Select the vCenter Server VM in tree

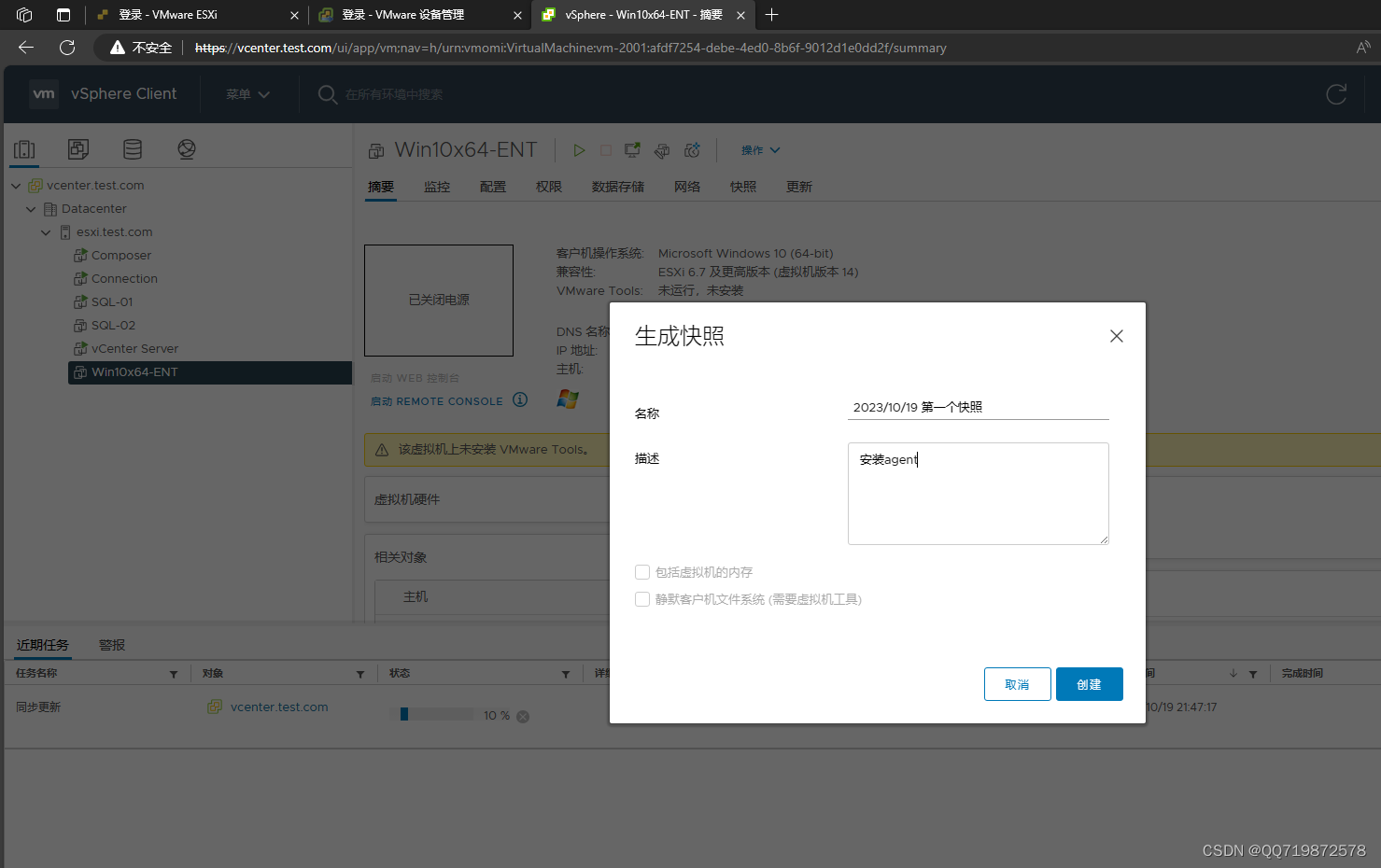coord(134,349)
